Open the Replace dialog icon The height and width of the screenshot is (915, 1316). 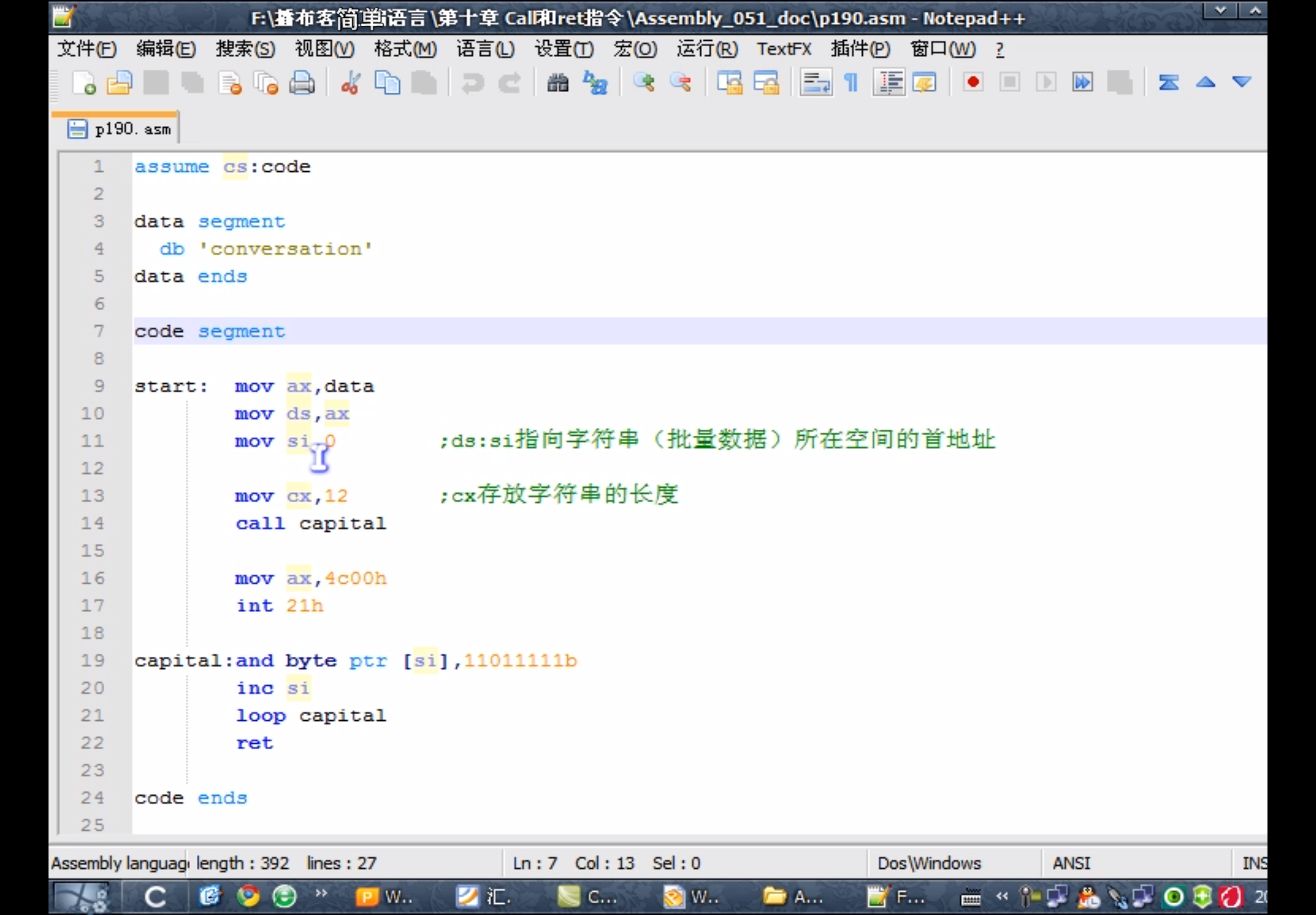click(594, 83)
